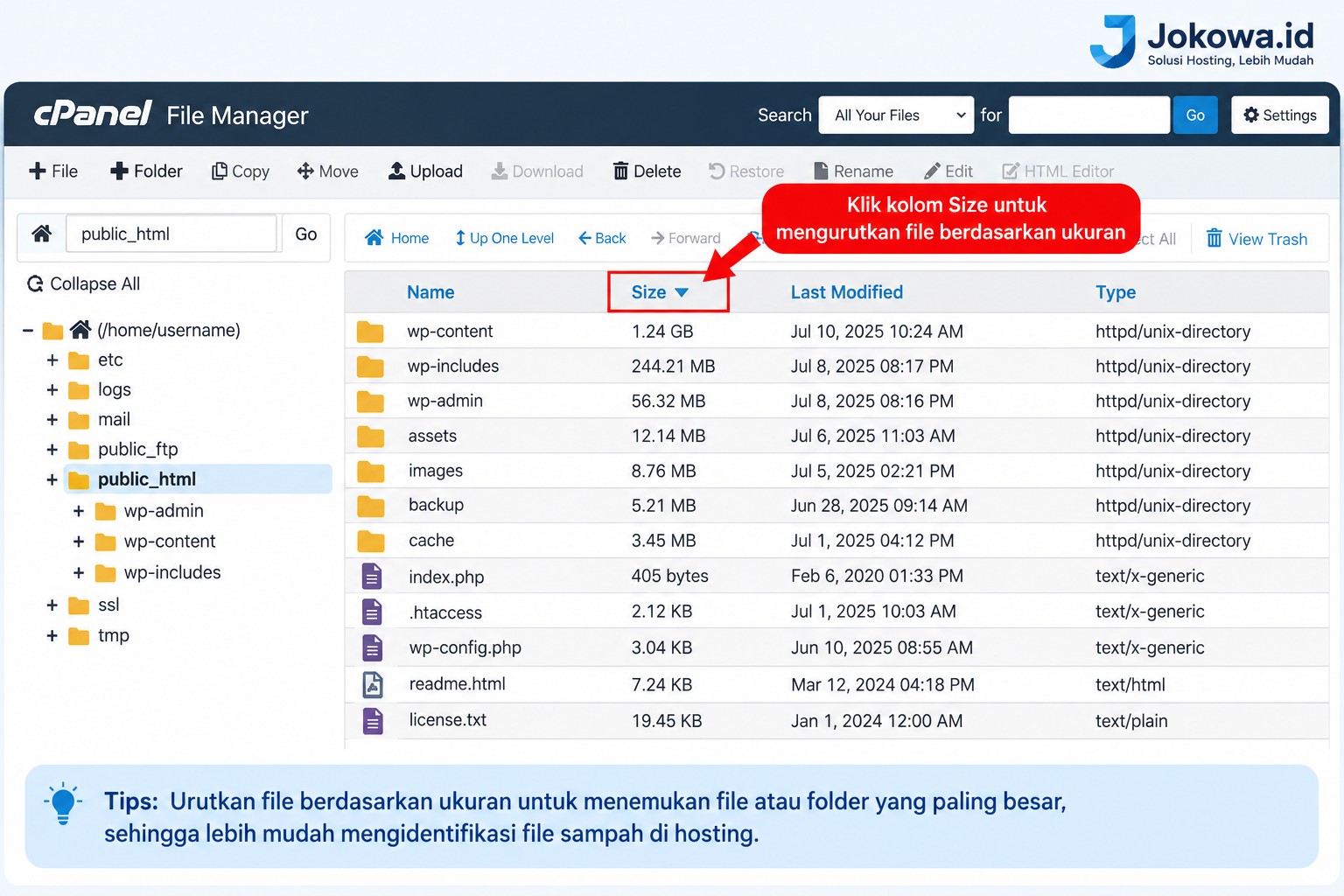This screenshot has width=1344, height=896.
Task: Click the Copy toolbar button
Action: coord(241,171)
